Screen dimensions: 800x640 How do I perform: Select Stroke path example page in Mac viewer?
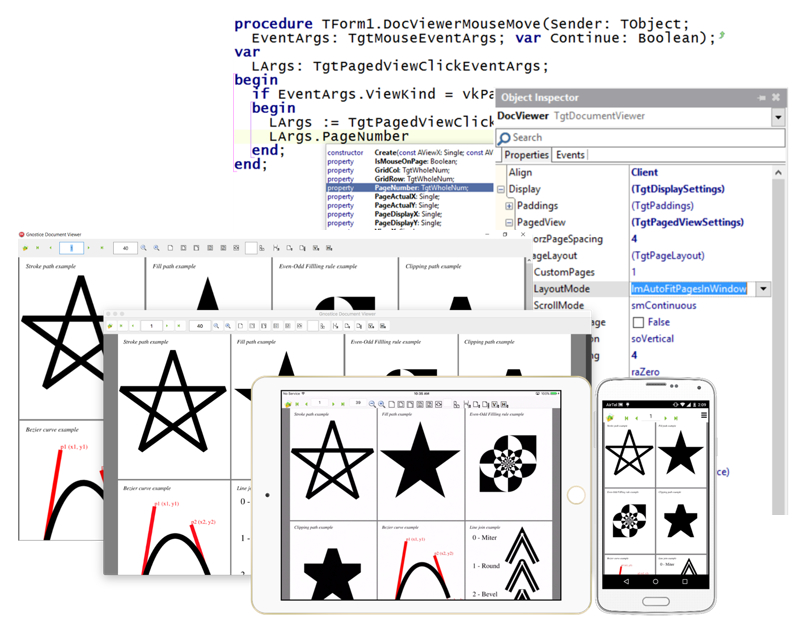(174, 406)
